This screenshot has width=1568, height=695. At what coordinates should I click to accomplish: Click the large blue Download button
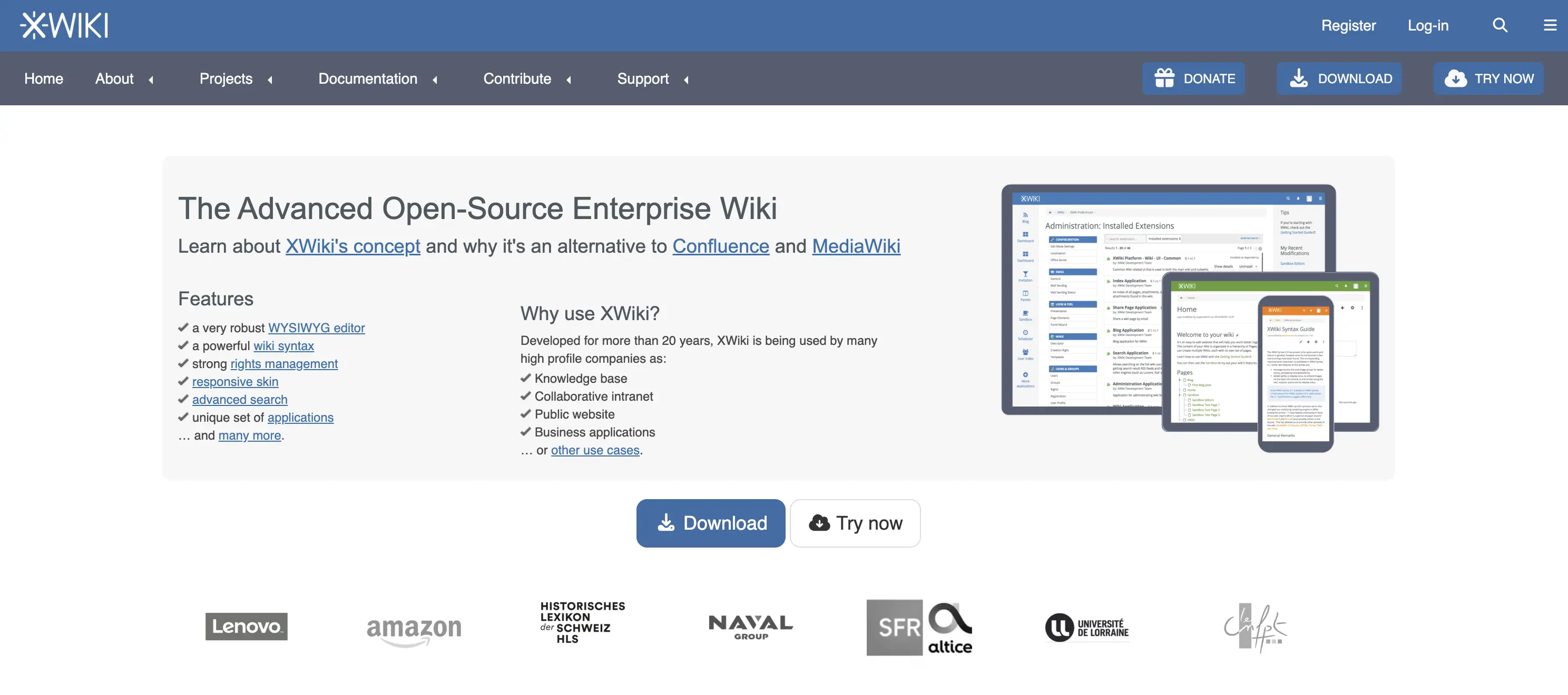point(710,523)
